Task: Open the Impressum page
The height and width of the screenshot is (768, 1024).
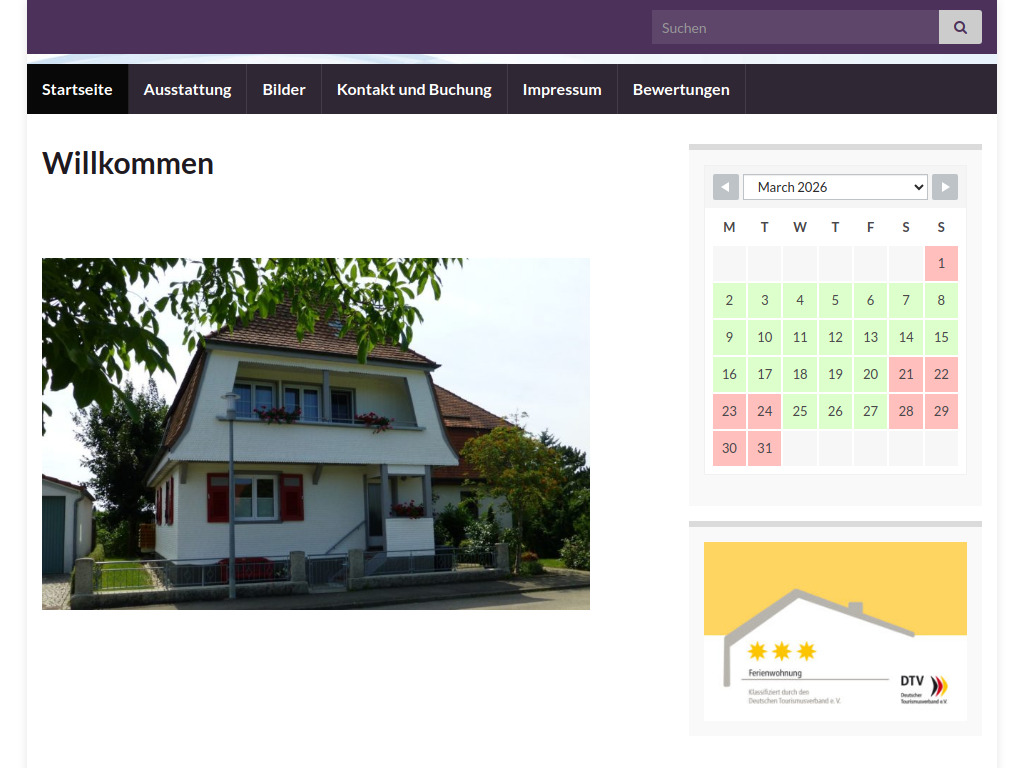Action: tap(562, 88)
